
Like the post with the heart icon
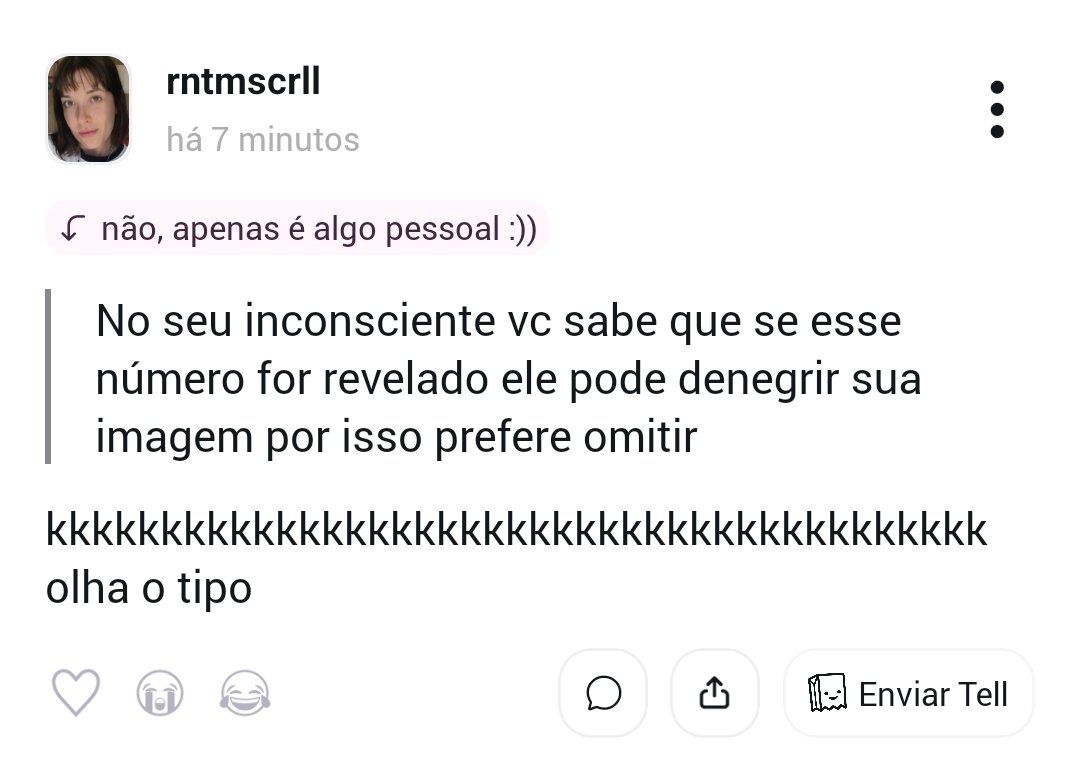tap(76, 693)
